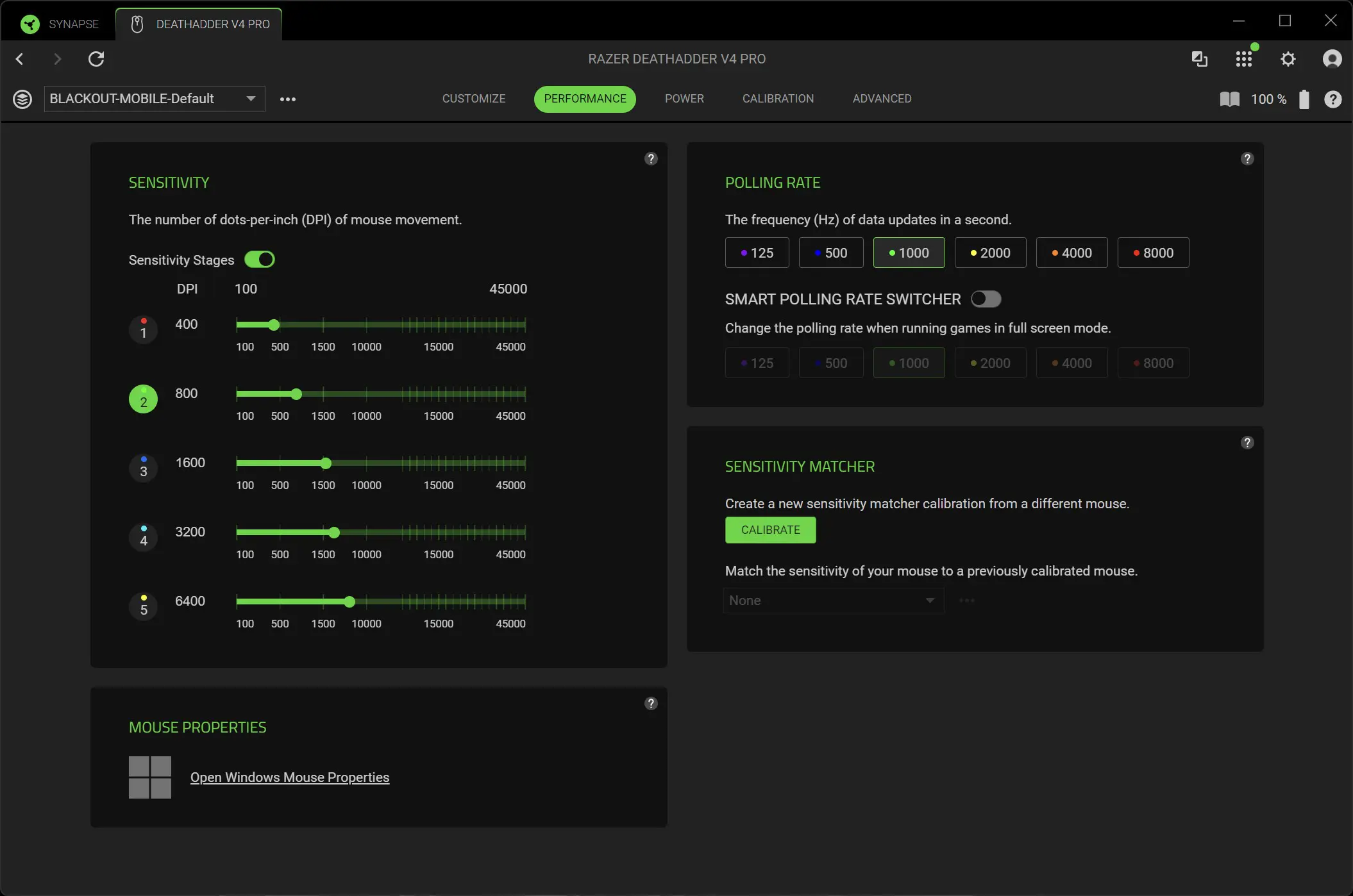Select sensitivity stage 1

pos(144,330)
